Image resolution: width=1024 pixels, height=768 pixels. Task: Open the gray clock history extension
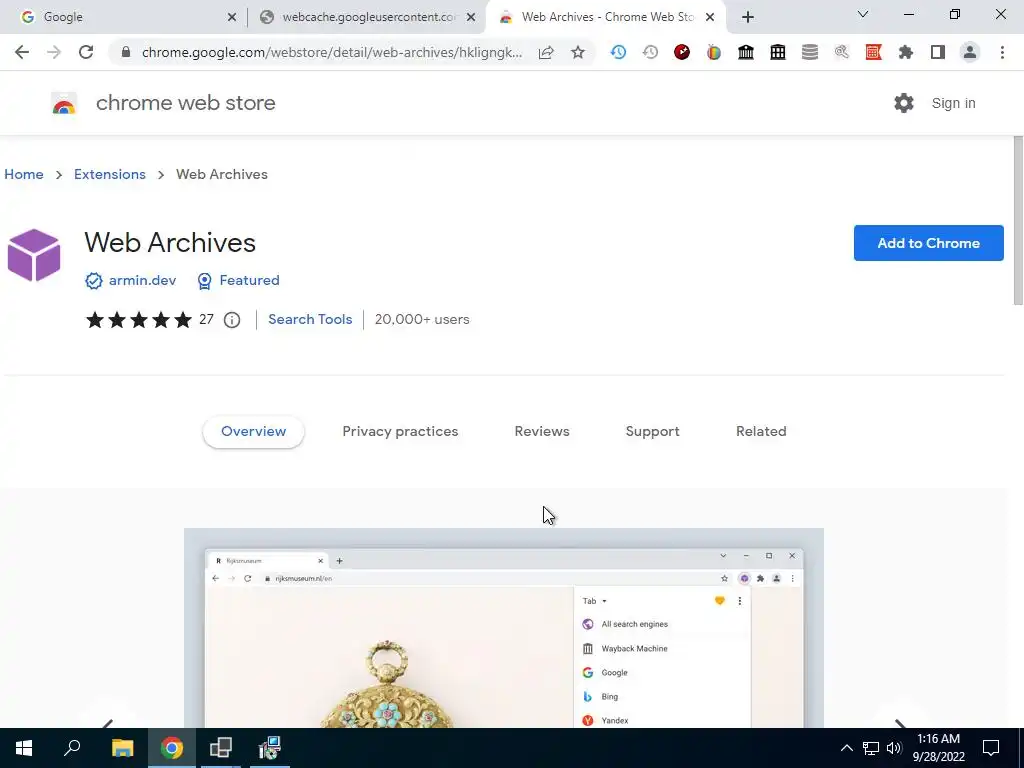pyautogui.click(x=650, y=52)
